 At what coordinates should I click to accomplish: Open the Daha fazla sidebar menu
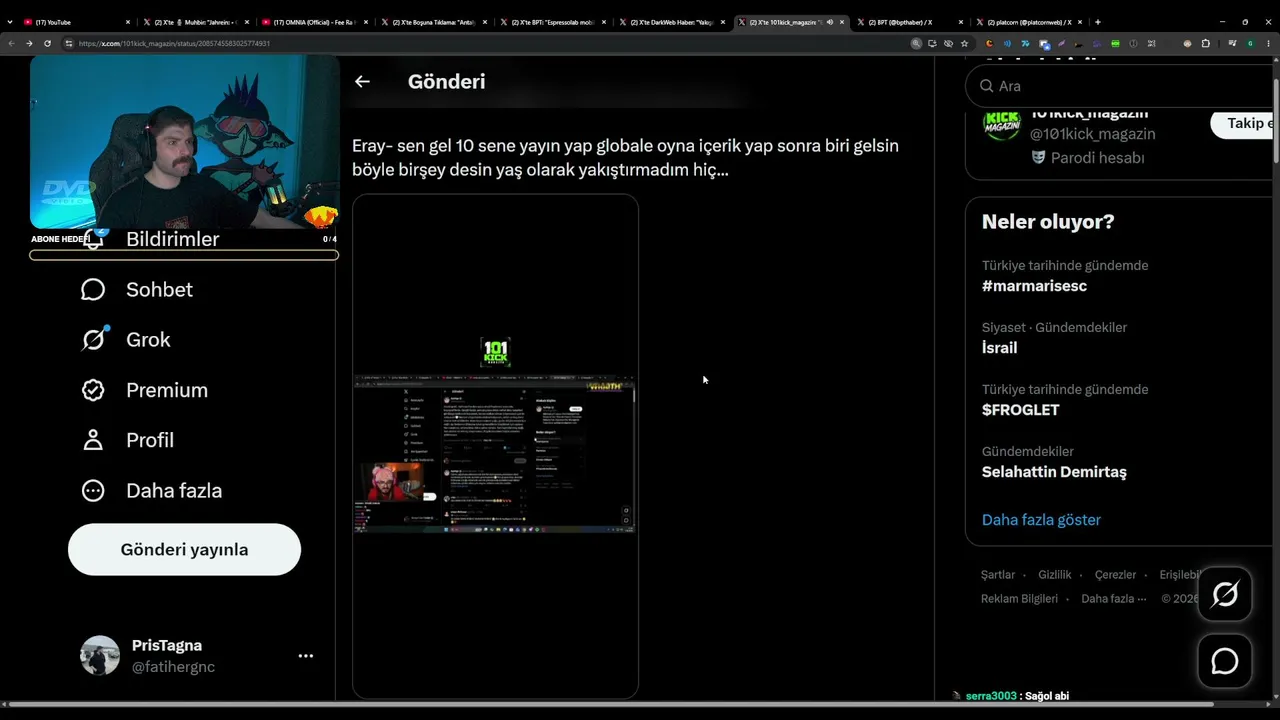coord(151,491)
